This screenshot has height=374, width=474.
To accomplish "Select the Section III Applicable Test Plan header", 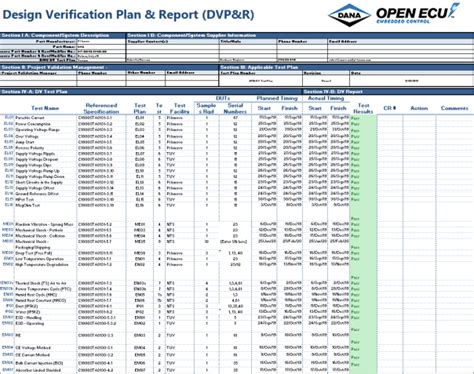I will [259, 67].
